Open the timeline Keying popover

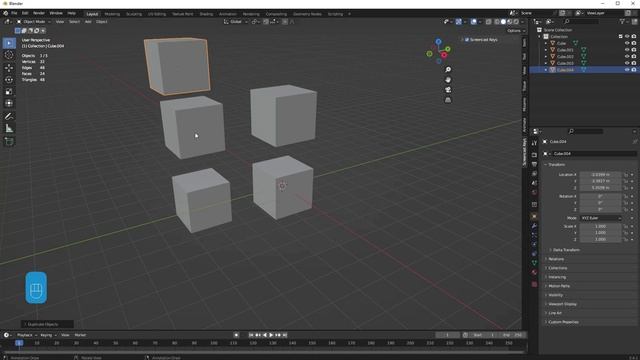[x=48, y=335]
